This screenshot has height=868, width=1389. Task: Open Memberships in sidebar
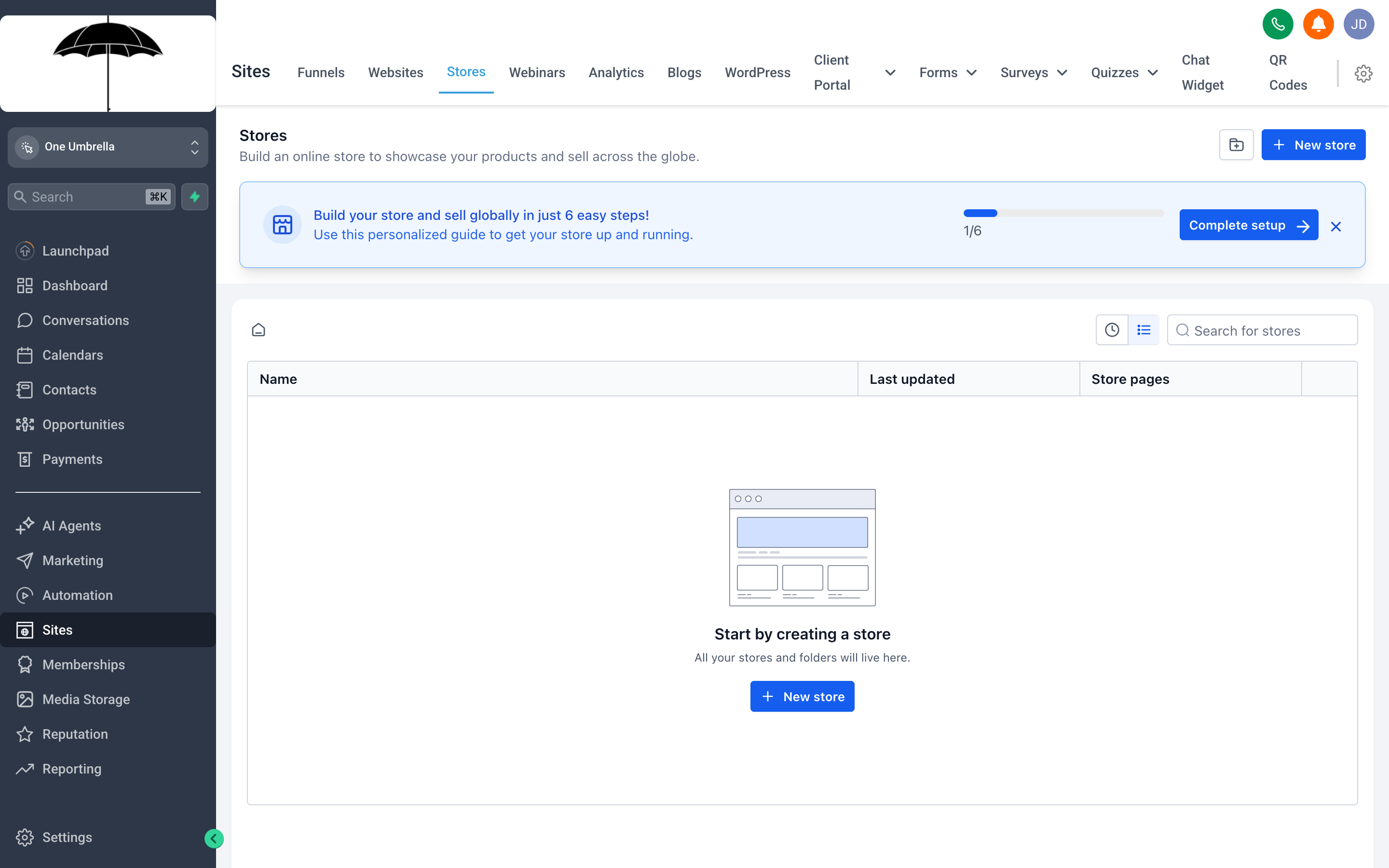(108, 665)
